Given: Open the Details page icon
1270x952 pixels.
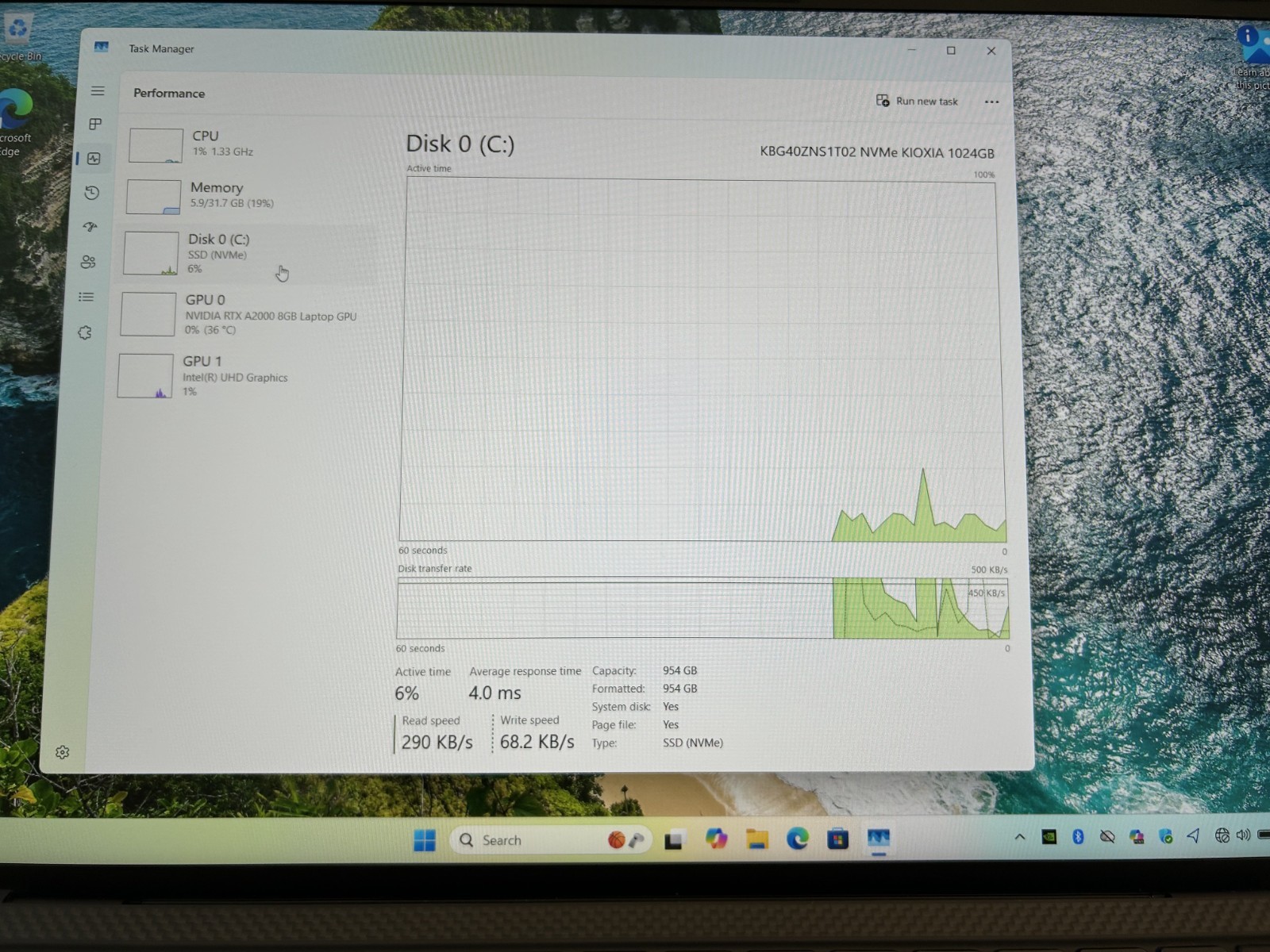Looking at the screenshot, I should (87, 297).
